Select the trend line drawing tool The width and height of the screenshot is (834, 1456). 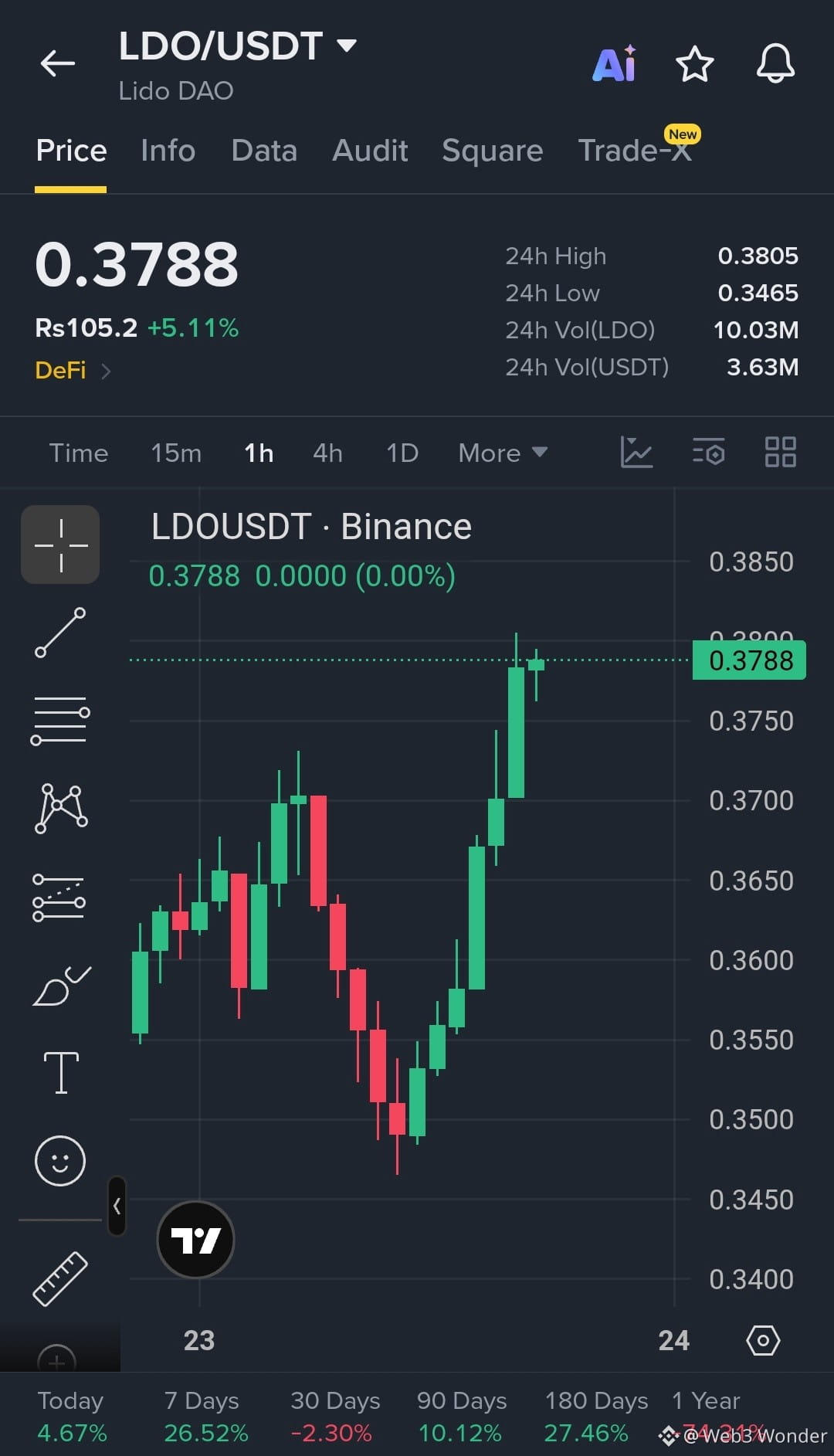pyautogui.click(x=60, y=633)
